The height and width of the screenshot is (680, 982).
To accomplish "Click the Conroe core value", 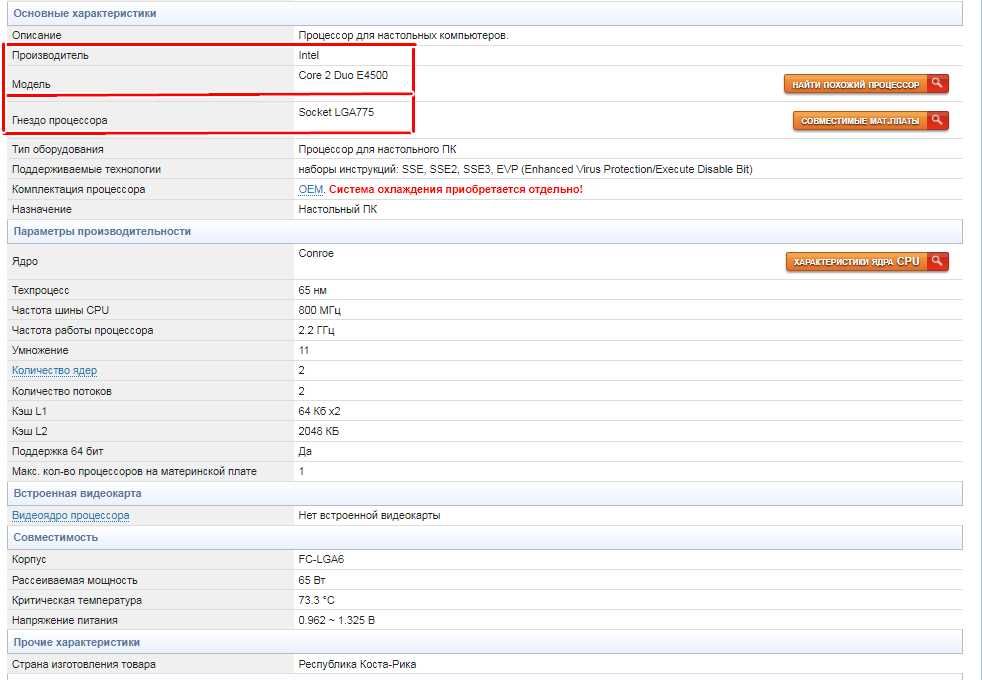I will click(x=316, y=253).
